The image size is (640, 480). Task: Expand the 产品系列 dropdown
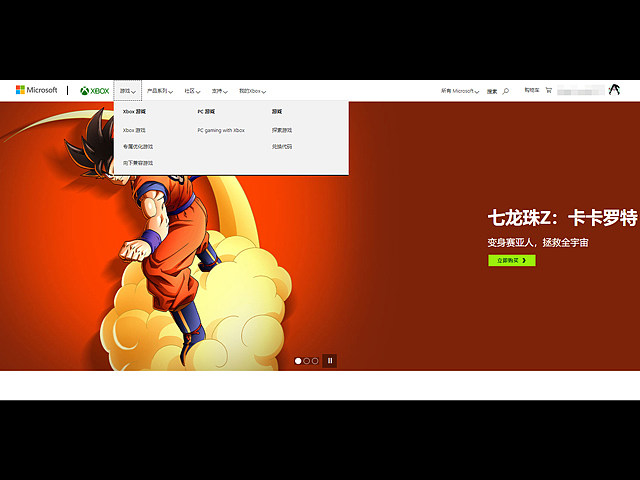click(x=160, y=91)
